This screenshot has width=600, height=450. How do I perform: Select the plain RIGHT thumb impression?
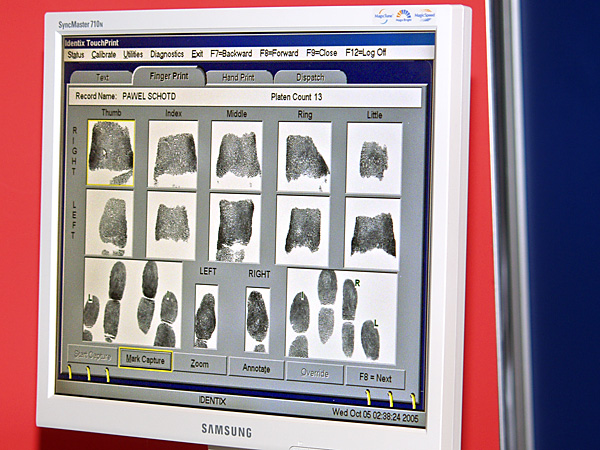(258, 320)
